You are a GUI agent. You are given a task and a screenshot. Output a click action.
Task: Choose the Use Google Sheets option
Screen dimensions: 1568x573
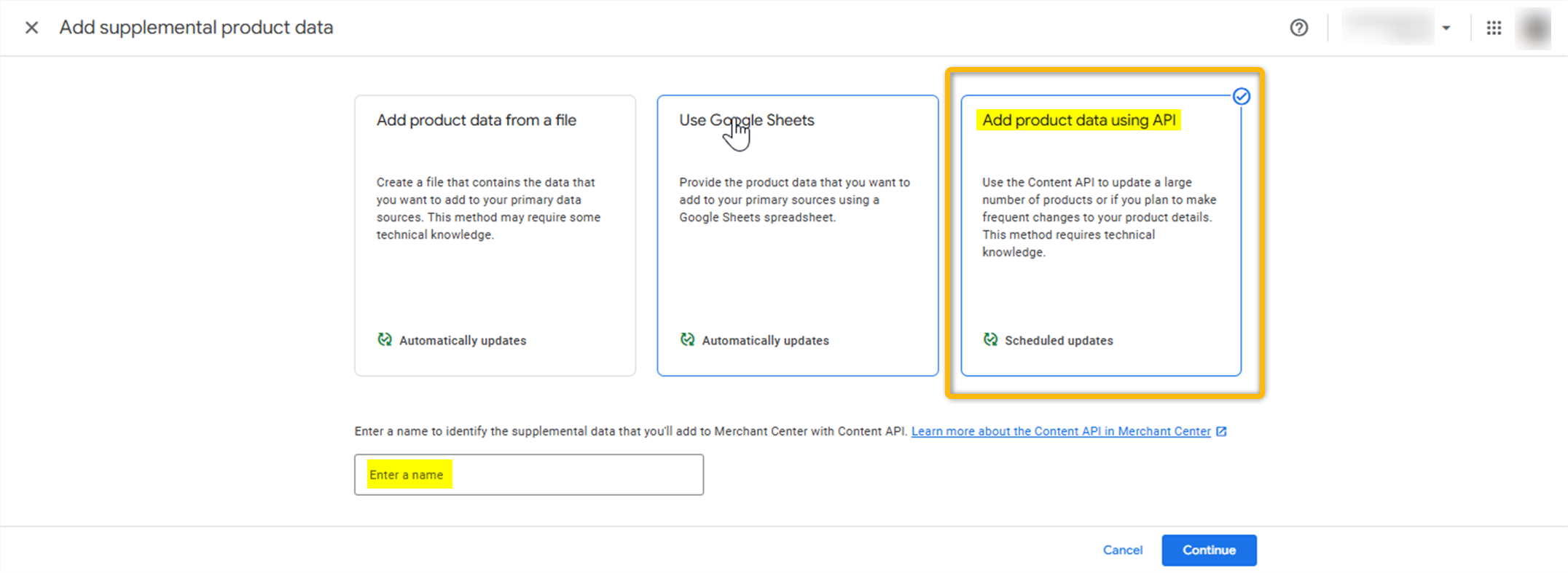coord(797,235)
